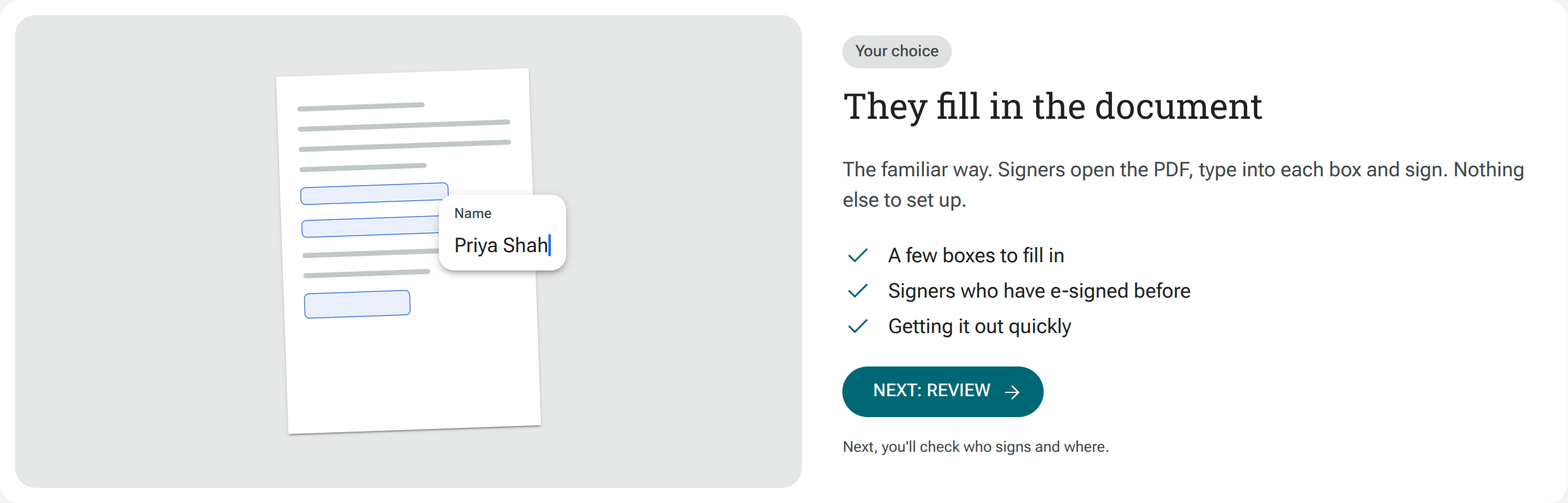Click the arrow icon in the Next button
Screen dimensions: 1568x503
tap(1012, 392)
